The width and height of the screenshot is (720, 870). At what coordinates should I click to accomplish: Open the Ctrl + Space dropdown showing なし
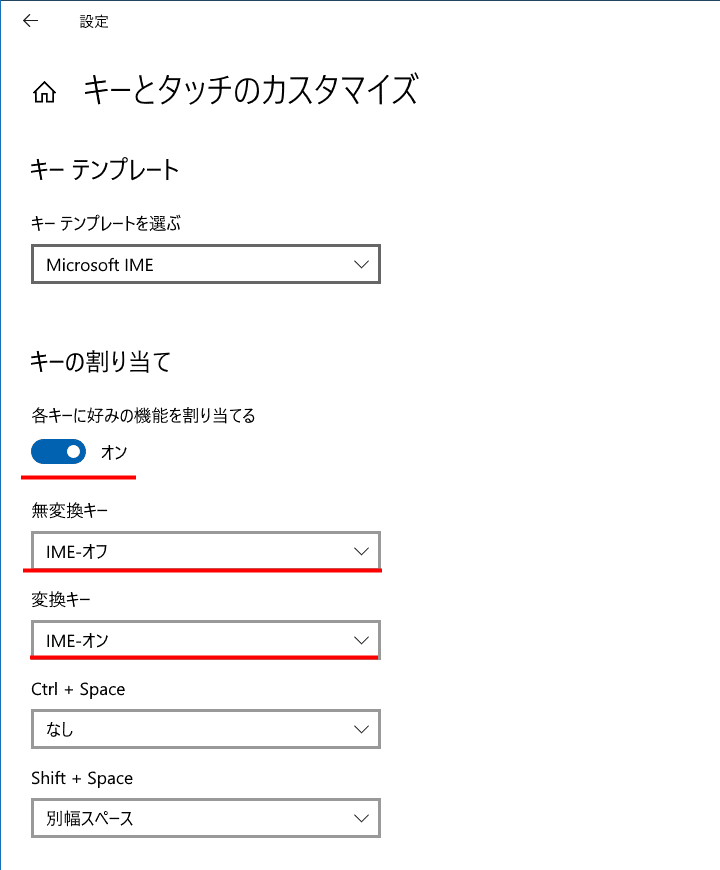[205, 729]
